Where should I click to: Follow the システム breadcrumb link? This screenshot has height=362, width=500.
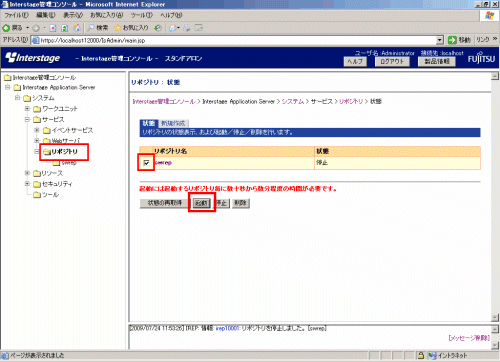pyautogui.click(x=293, y=101)
